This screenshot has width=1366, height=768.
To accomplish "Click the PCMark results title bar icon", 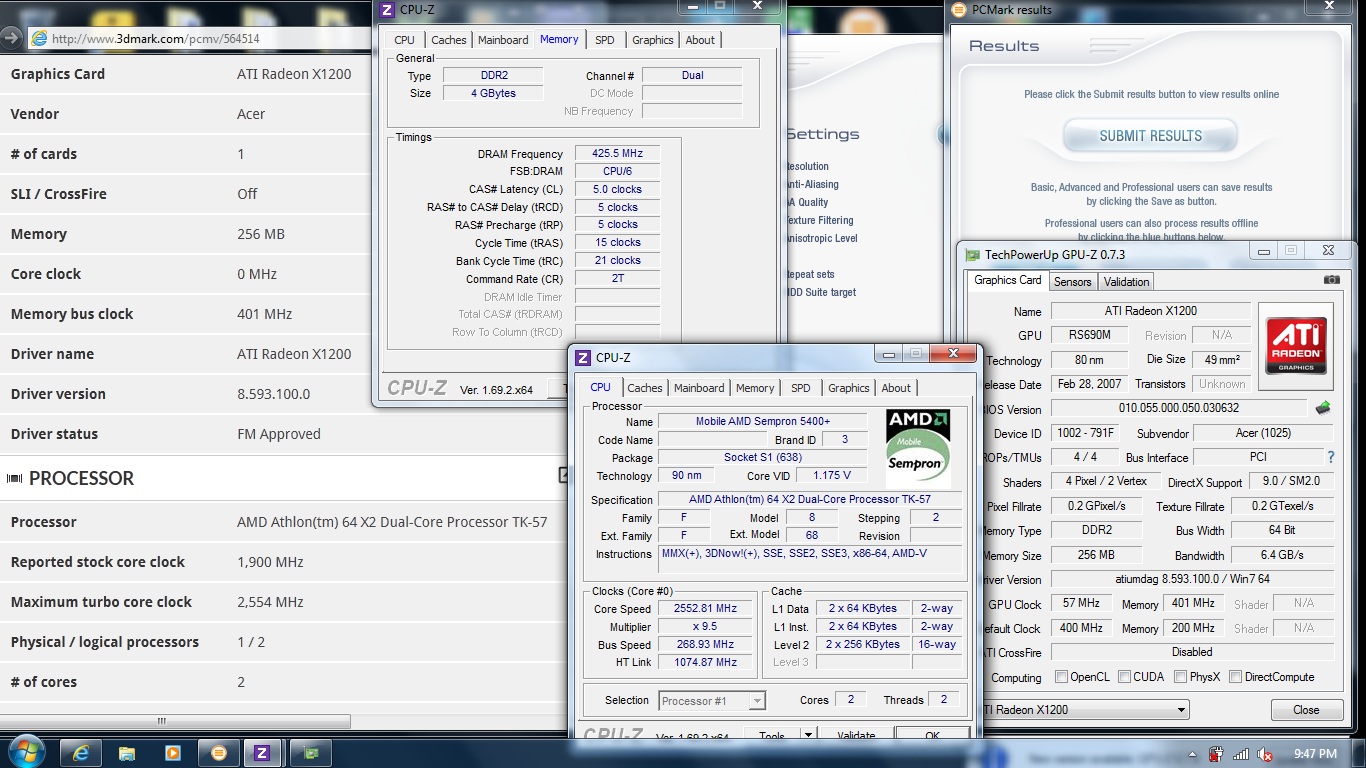I will [x=958, y=10].
